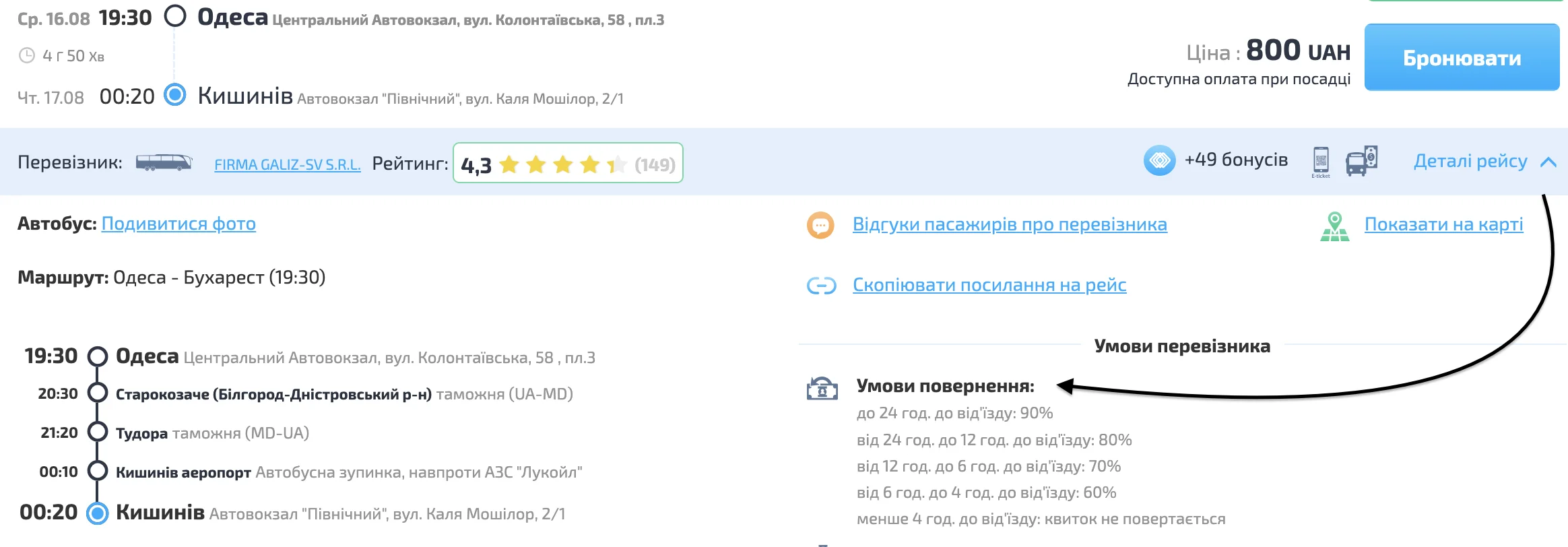Click the blue chain link copy icon
Image resolution: width=1568 pixels, height=547 pixels.
[x=821, y=286]
